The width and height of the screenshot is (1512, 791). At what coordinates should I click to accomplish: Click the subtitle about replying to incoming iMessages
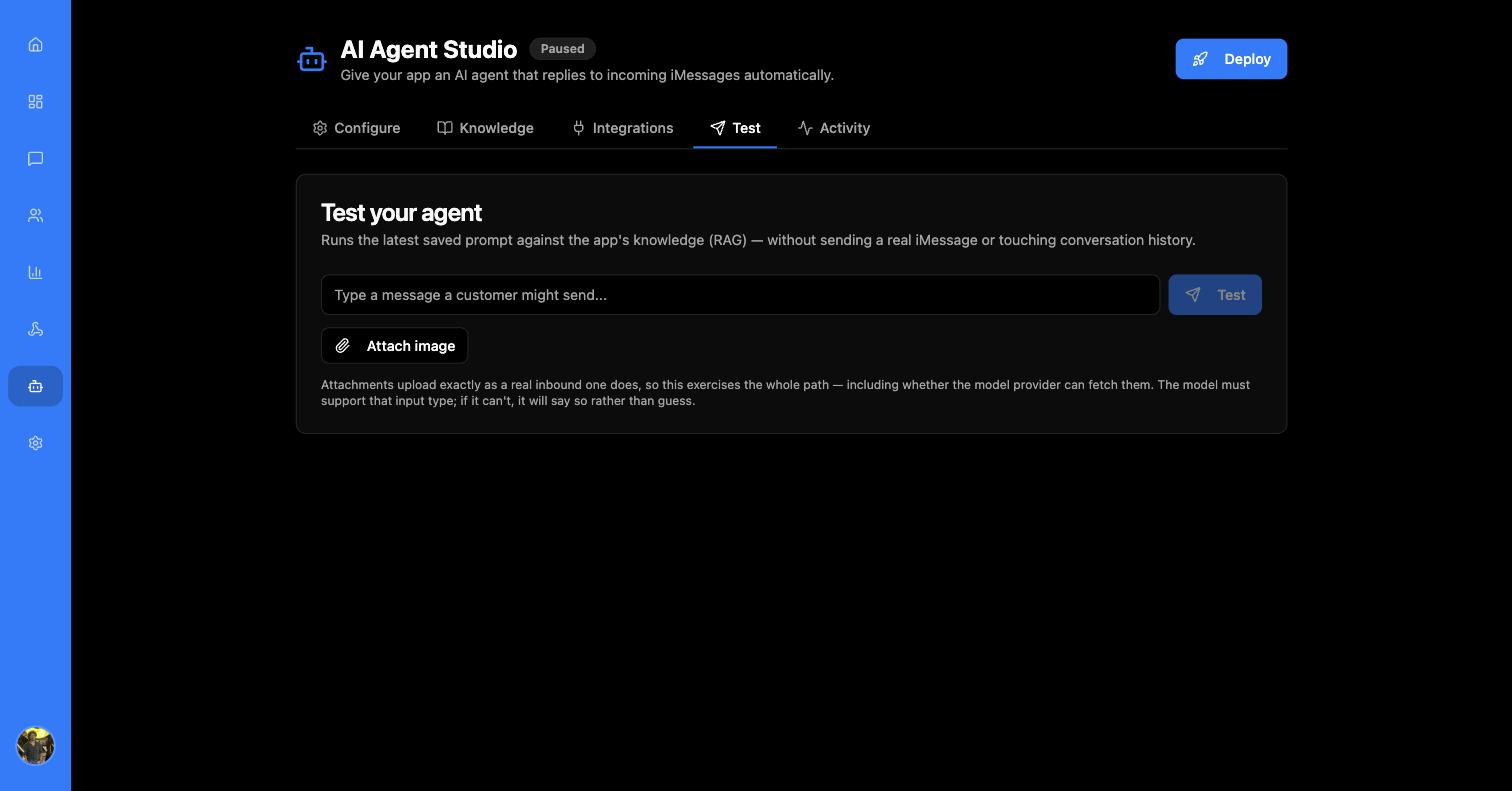click(587, 76)
